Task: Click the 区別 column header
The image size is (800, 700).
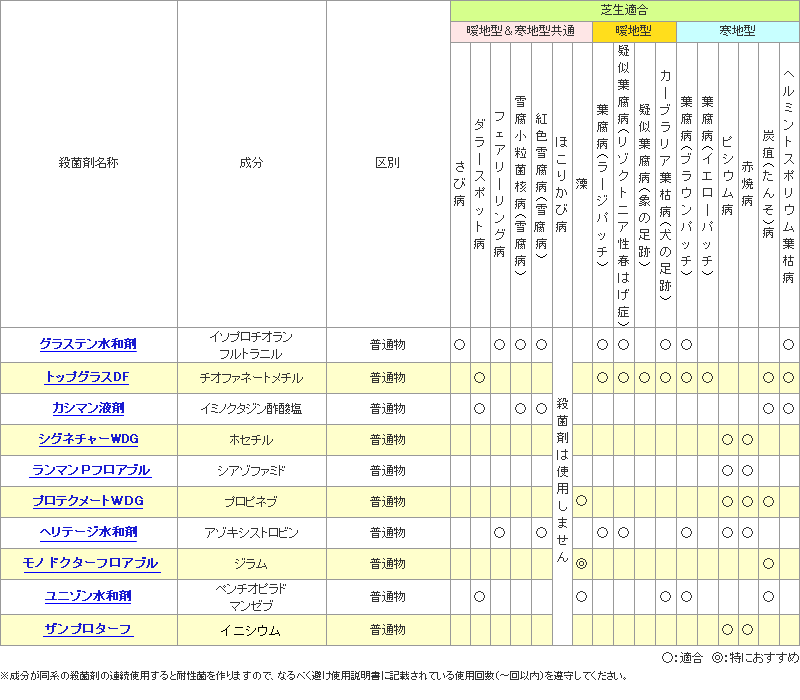Action: pyautogui.click(x=388, y=163)
